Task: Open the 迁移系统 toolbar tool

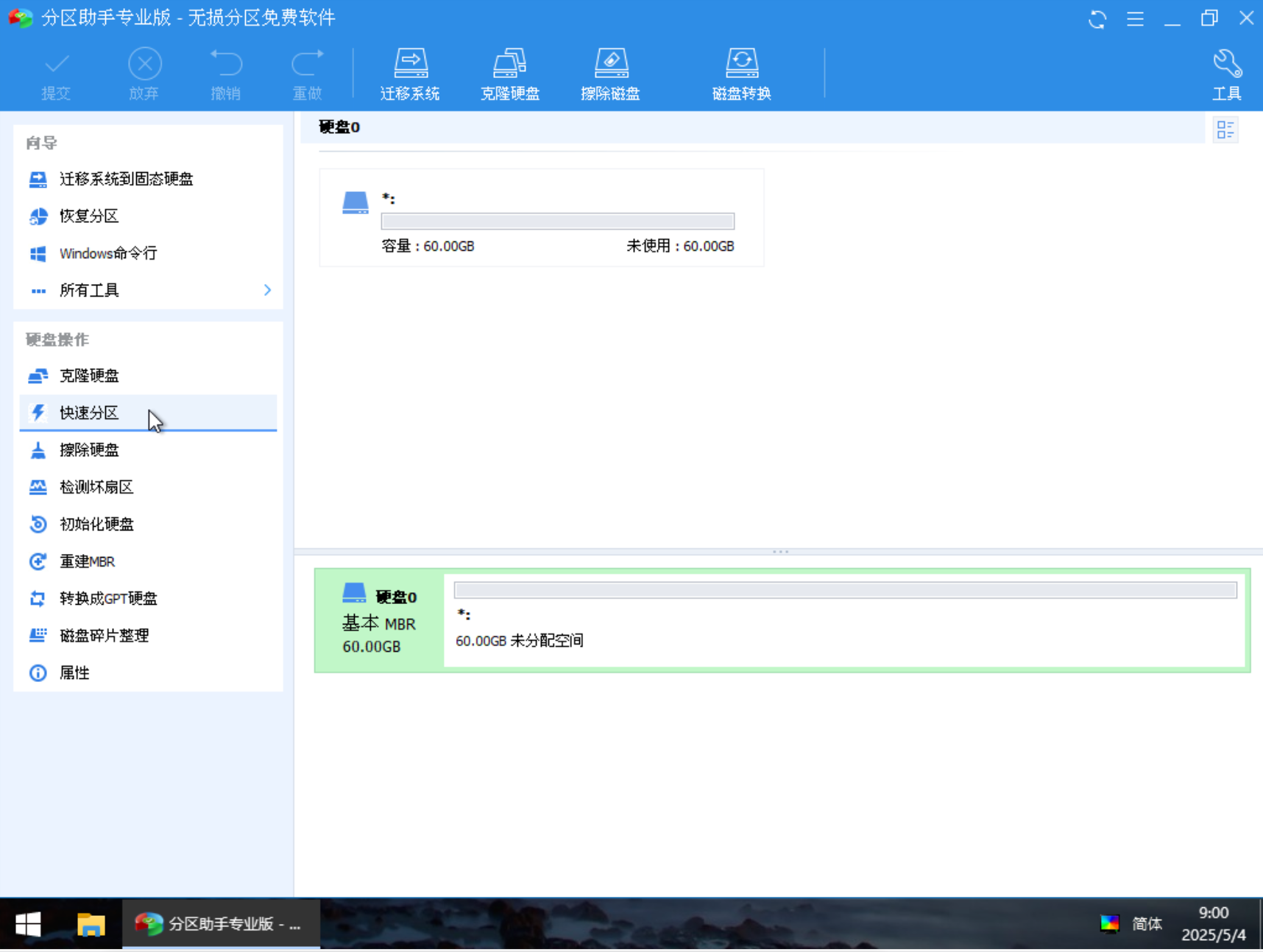Action: 410,74
